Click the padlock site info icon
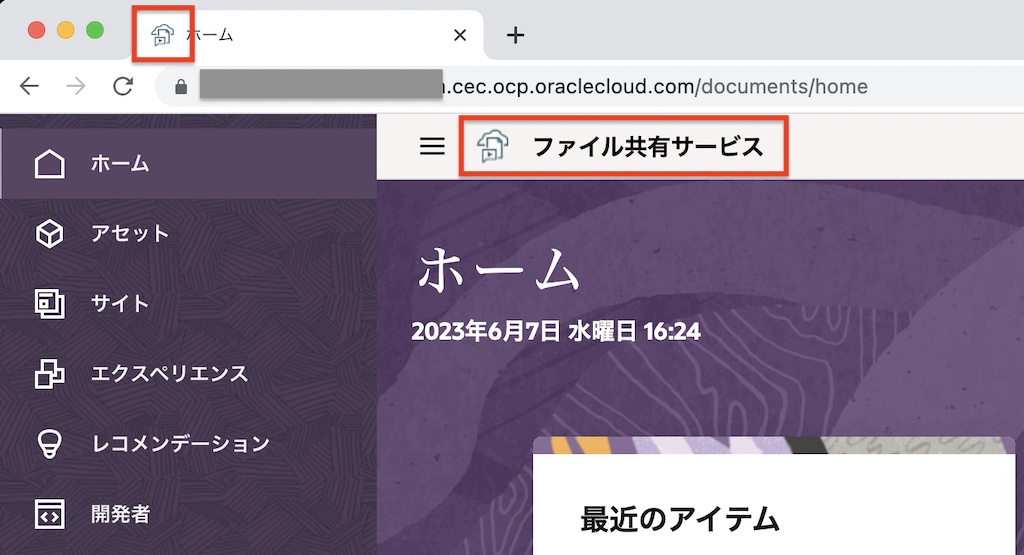The height and width of the screenshot is (555, 1024). (x=181, y=86)
